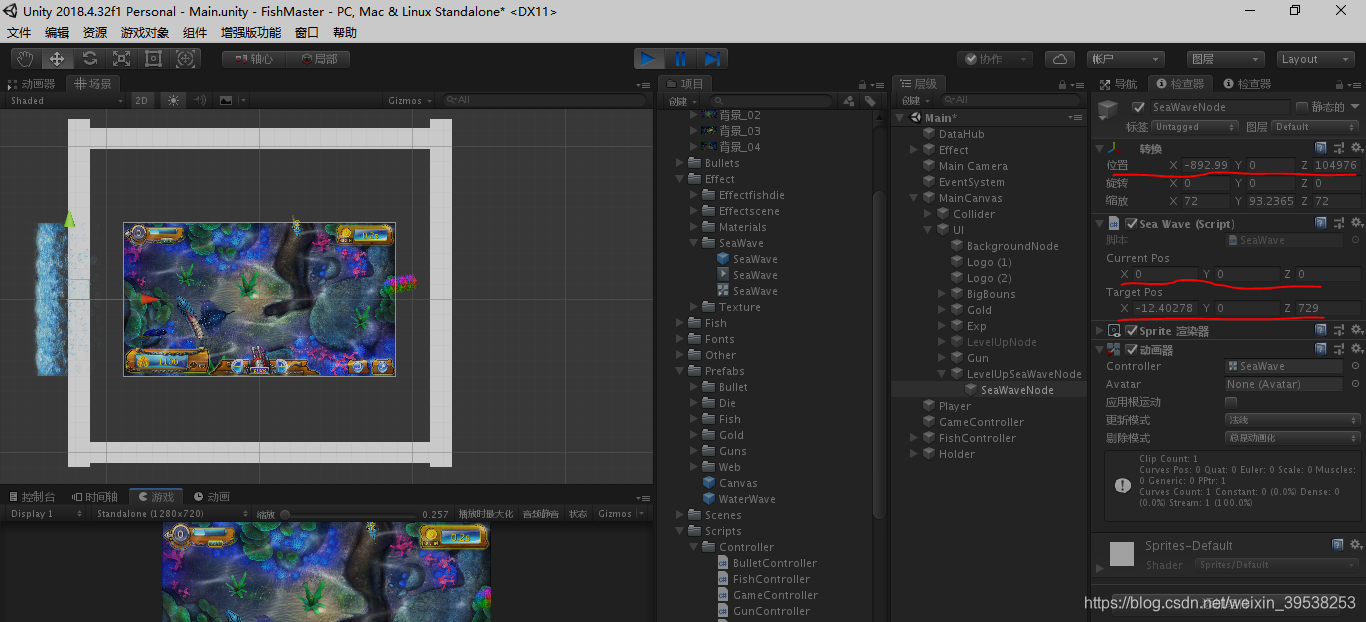Toggle Animator enabled checkbox
The height and width of the screenshot is (622, 1366).
click(x=1131, y=350)
